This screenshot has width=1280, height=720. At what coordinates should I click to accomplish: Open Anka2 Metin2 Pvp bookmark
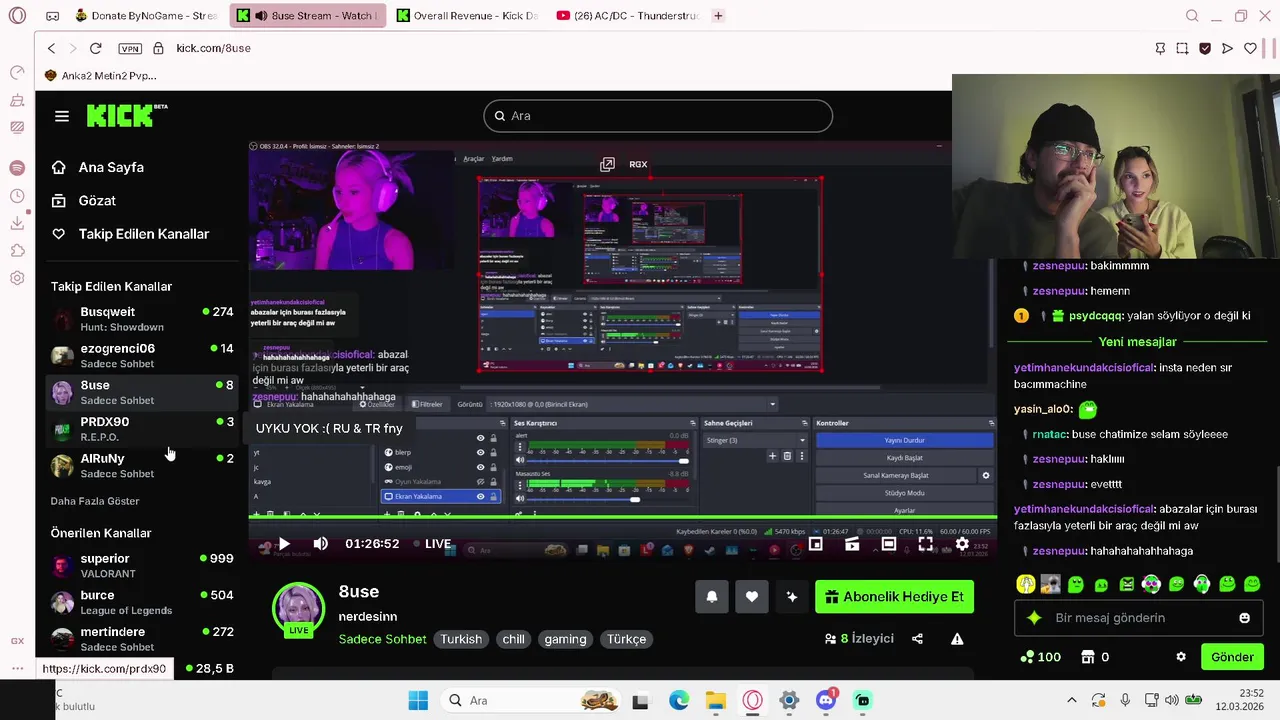click(101, 76)
